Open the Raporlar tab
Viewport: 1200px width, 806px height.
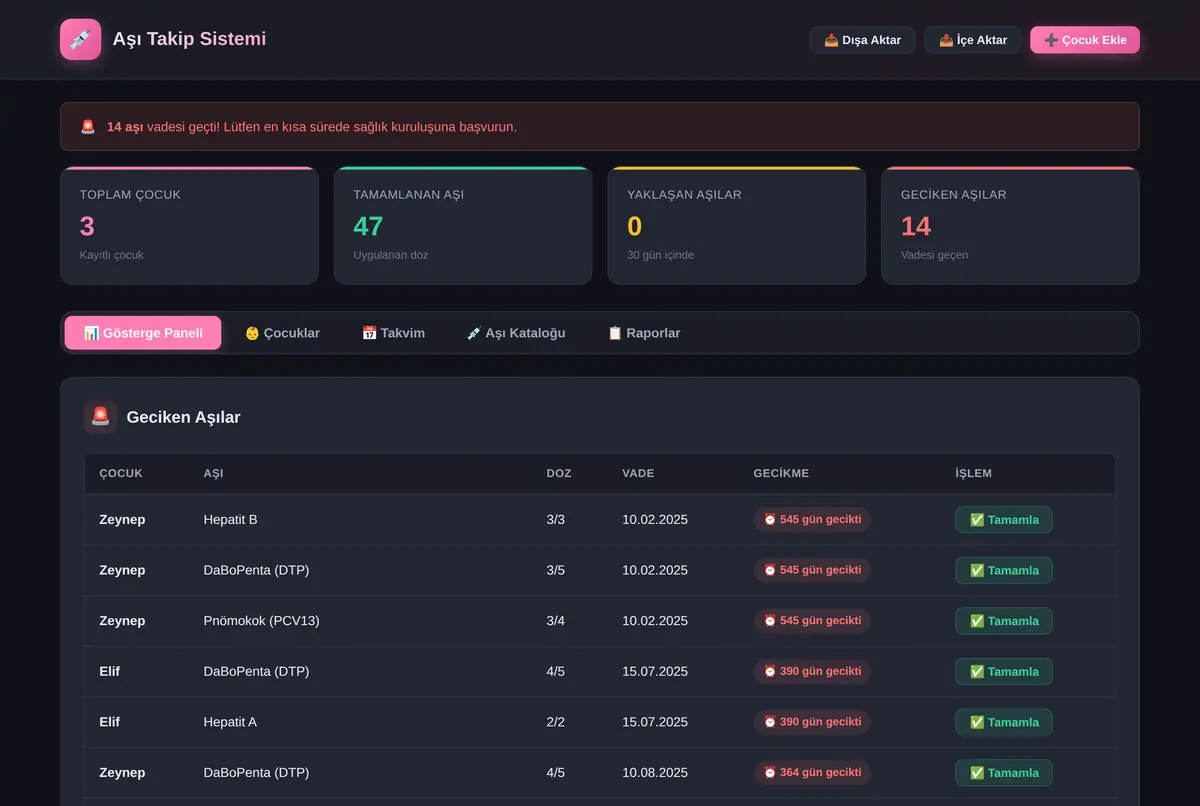644,333
